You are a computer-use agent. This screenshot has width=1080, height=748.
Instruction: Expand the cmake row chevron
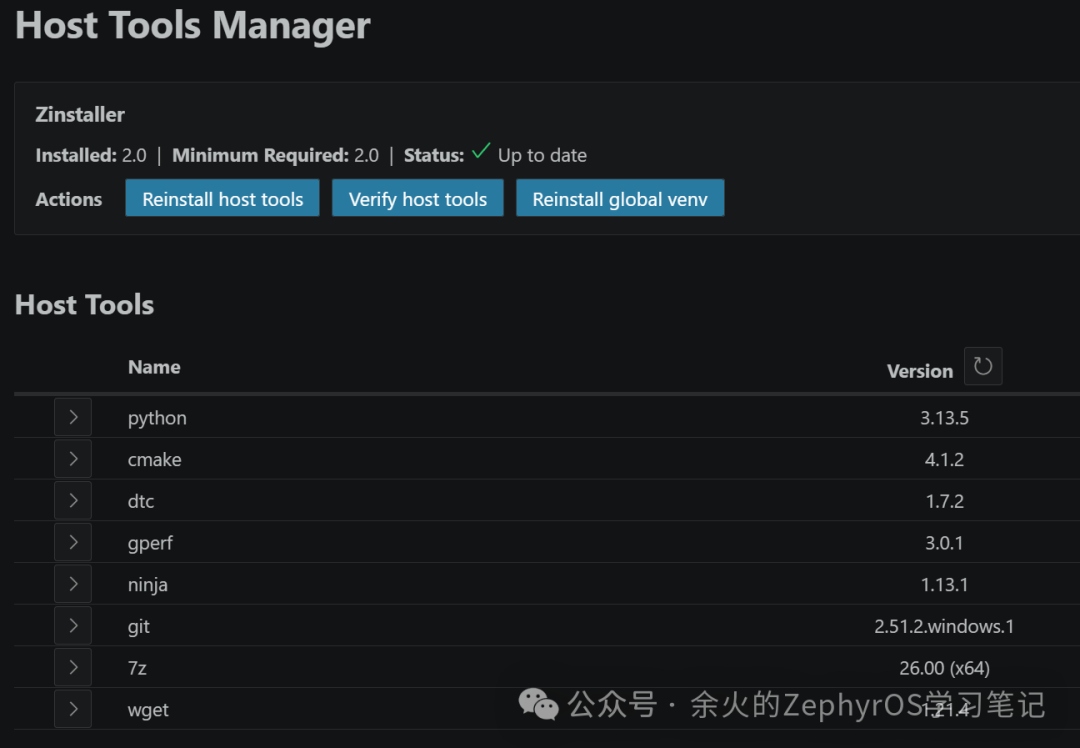click(x=73, y=459)
